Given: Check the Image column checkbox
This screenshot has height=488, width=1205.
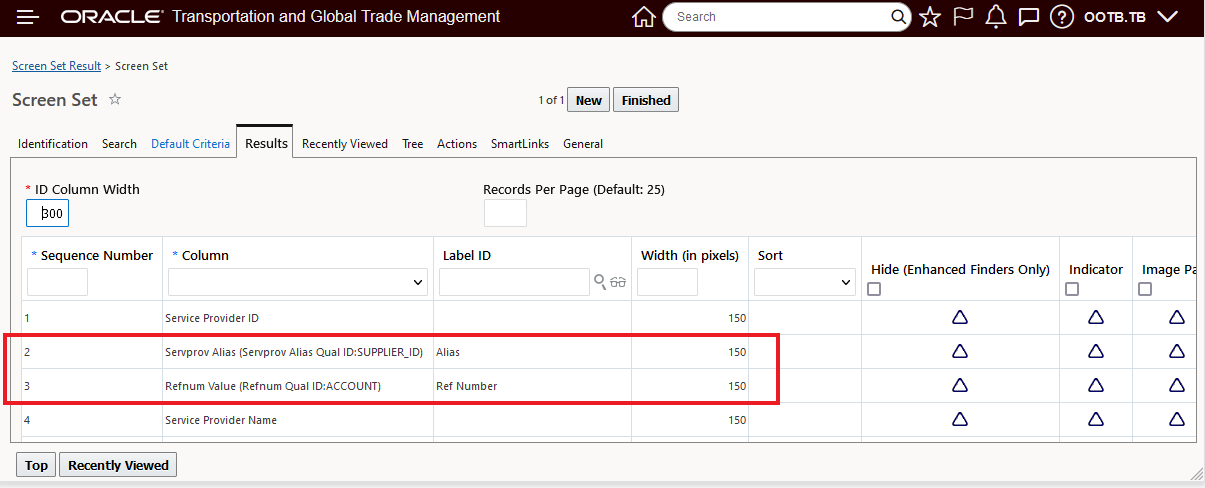Looking at the screenshot, I should click(x=1145, y=289).
